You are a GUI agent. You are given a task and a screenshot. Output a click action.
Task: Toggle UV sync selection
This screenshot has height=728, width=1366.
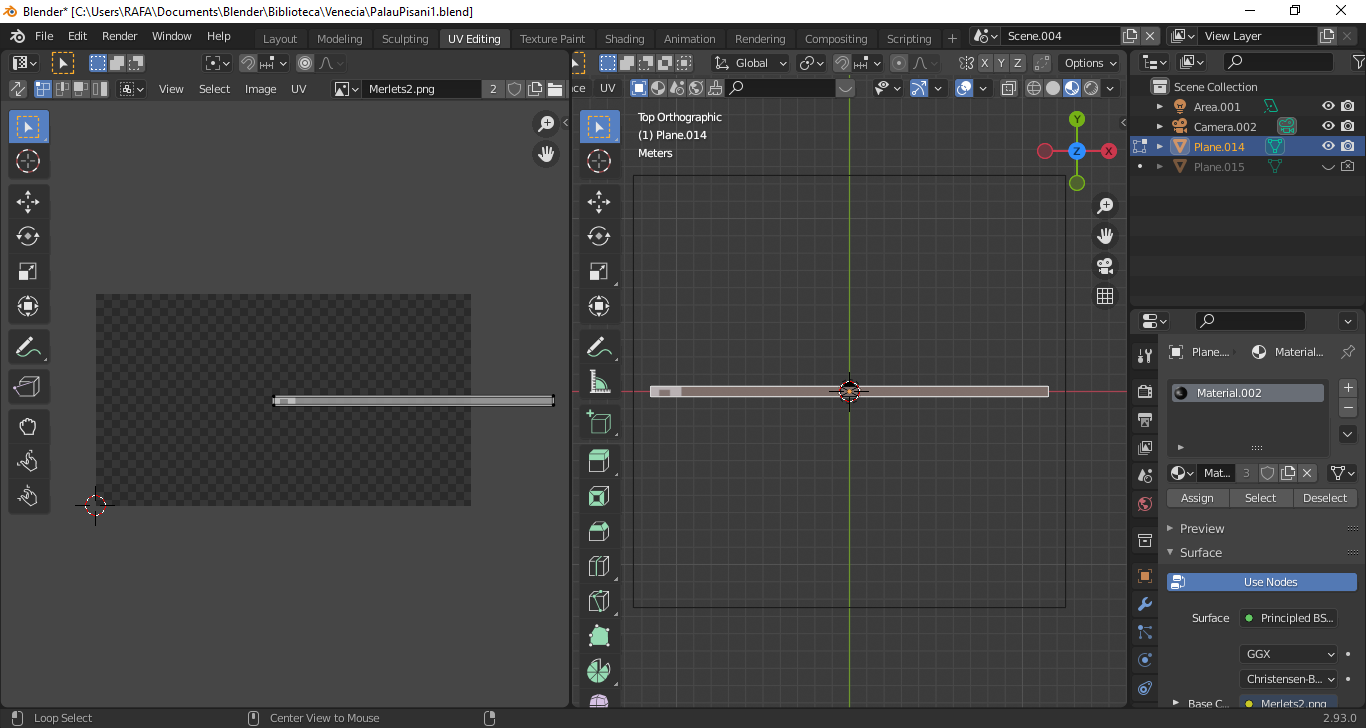[x=18, y=89]
